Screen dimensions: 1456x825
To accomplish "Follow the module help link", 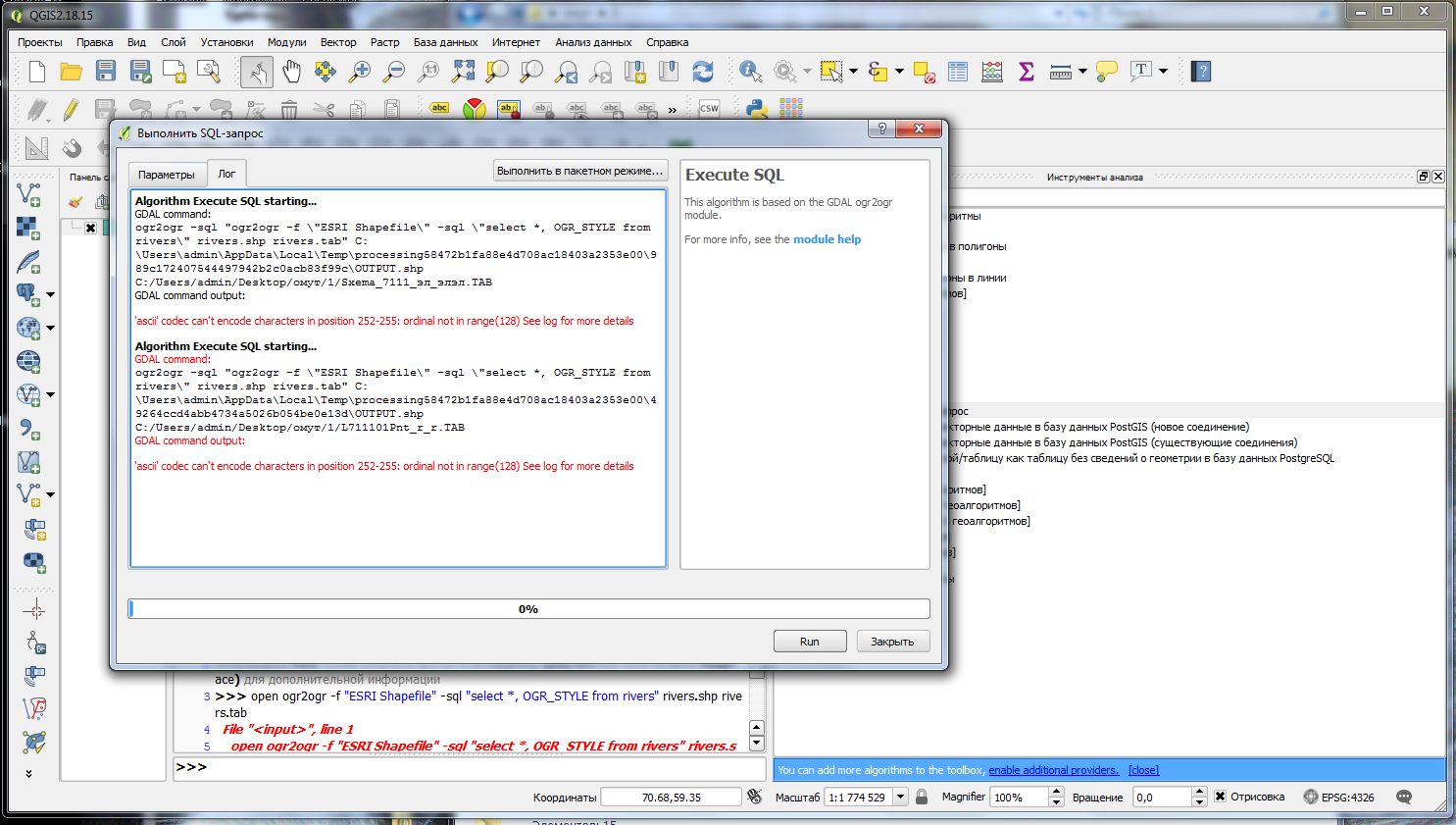I will (827, 239).
